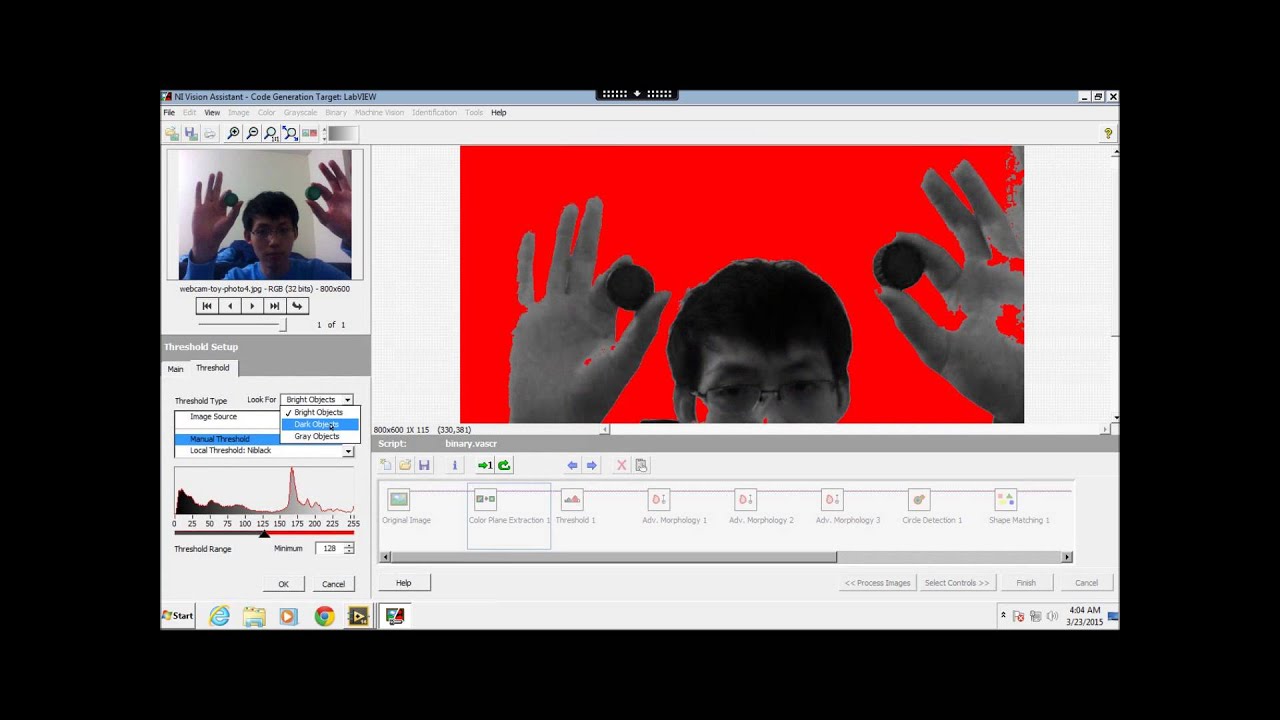Click the curved arrow select image button
The image size is (1280, 720).
tap(297, 306)
